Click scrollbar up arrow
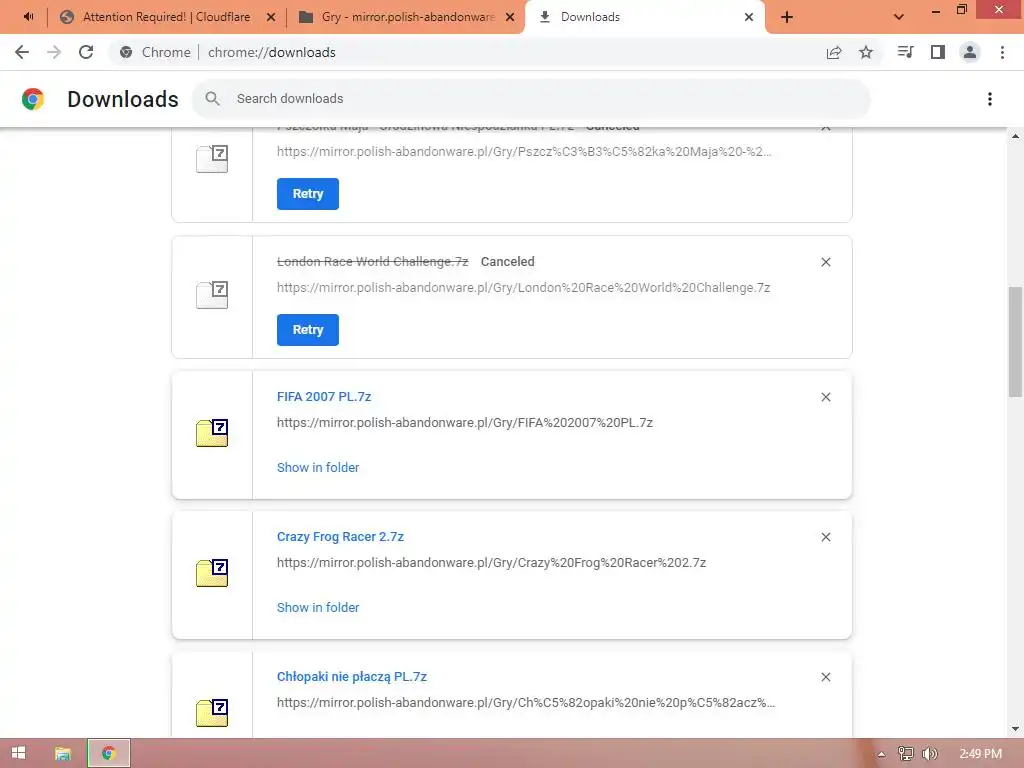Image resolution: width=1024 pixels, height=768 pixels. [1015, 136]
